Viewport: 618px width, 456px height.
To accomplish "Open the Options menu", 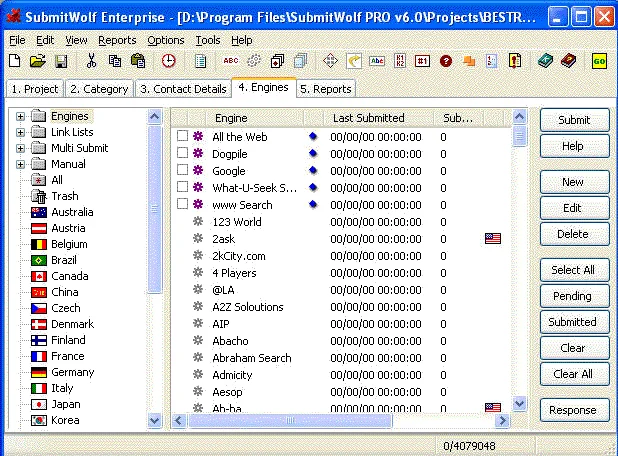I will (x=165, y=40).
